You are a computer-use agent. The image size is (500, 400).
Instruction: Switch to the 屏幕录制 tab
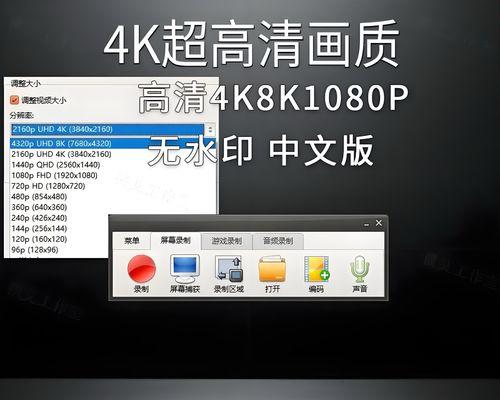tap(176, 241)
